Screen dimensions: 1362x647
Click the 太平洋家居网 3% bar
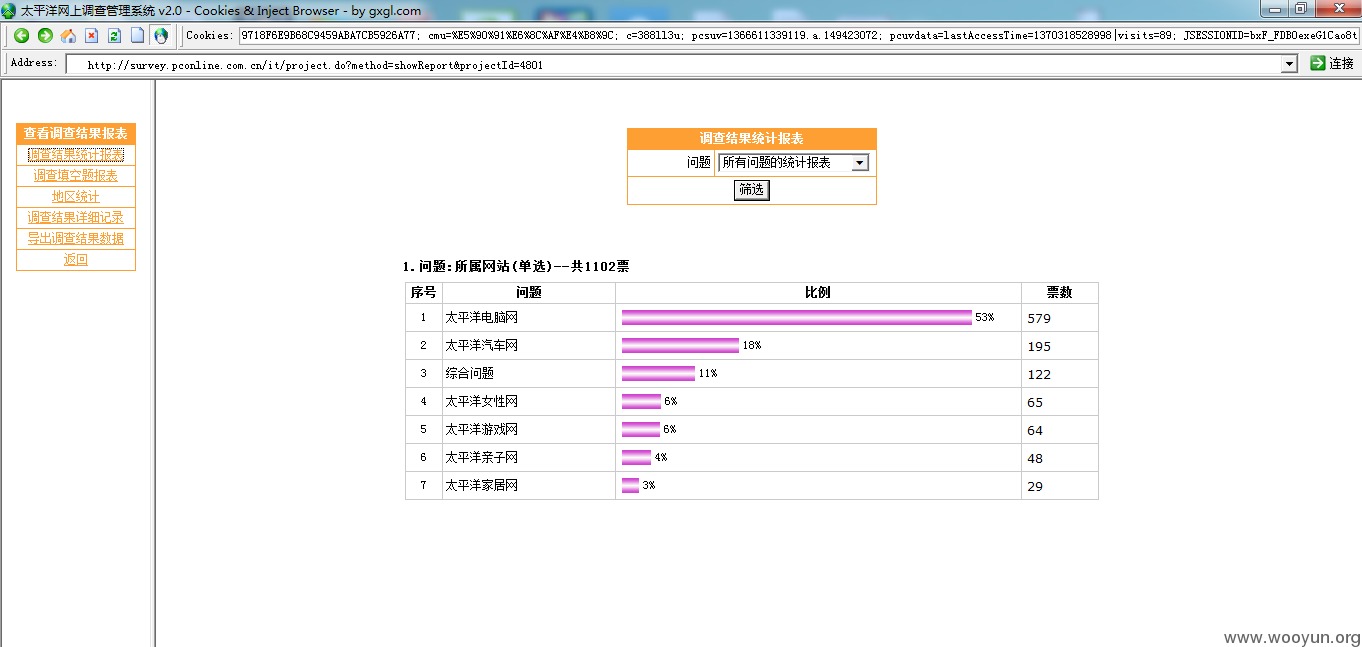pyautogui.click(x=630, y=485)
